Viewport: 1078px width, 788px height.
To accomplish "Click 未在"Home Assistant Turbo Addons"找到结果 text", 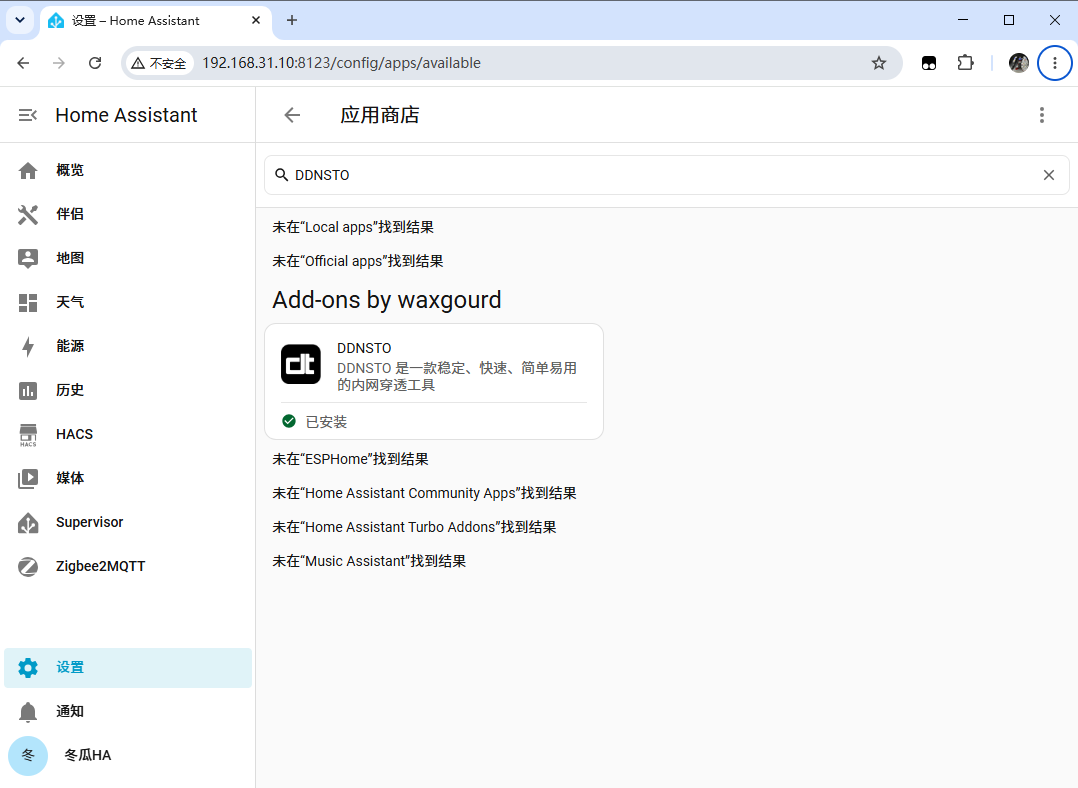I will tap(414, 527).
